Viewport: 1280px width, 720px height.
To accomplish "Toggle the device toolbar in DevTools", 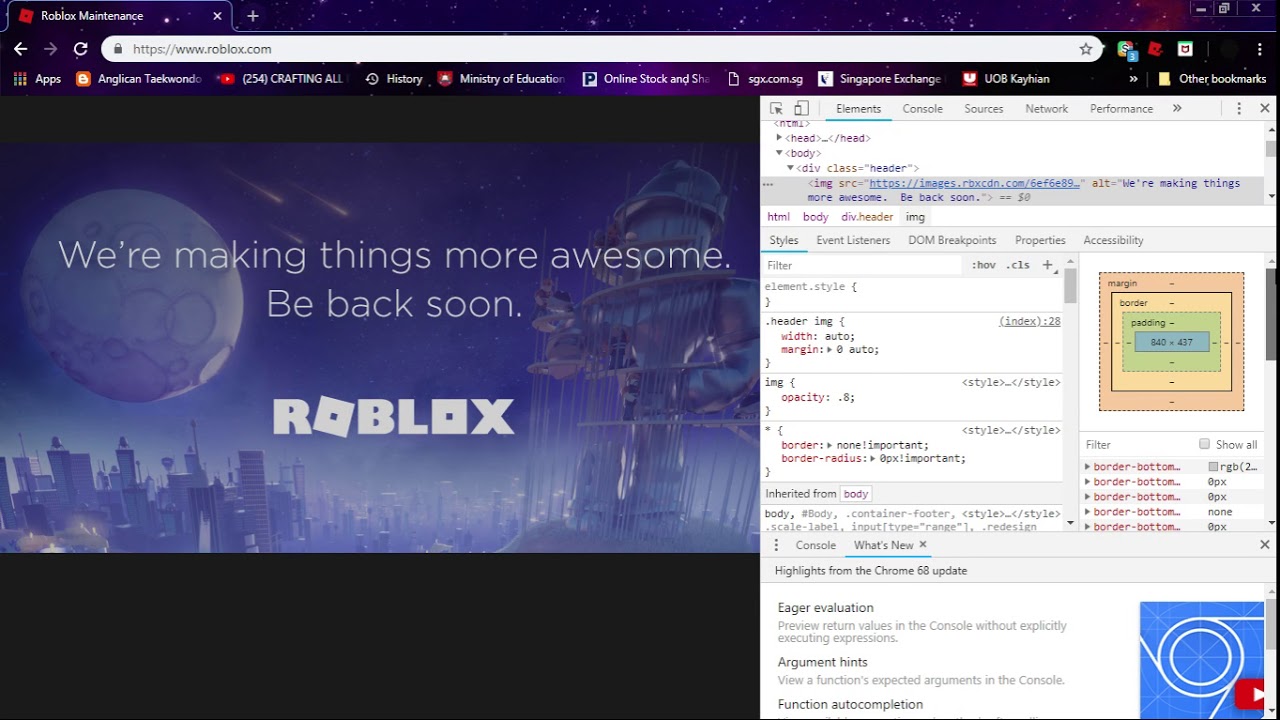I will (801, 108).
